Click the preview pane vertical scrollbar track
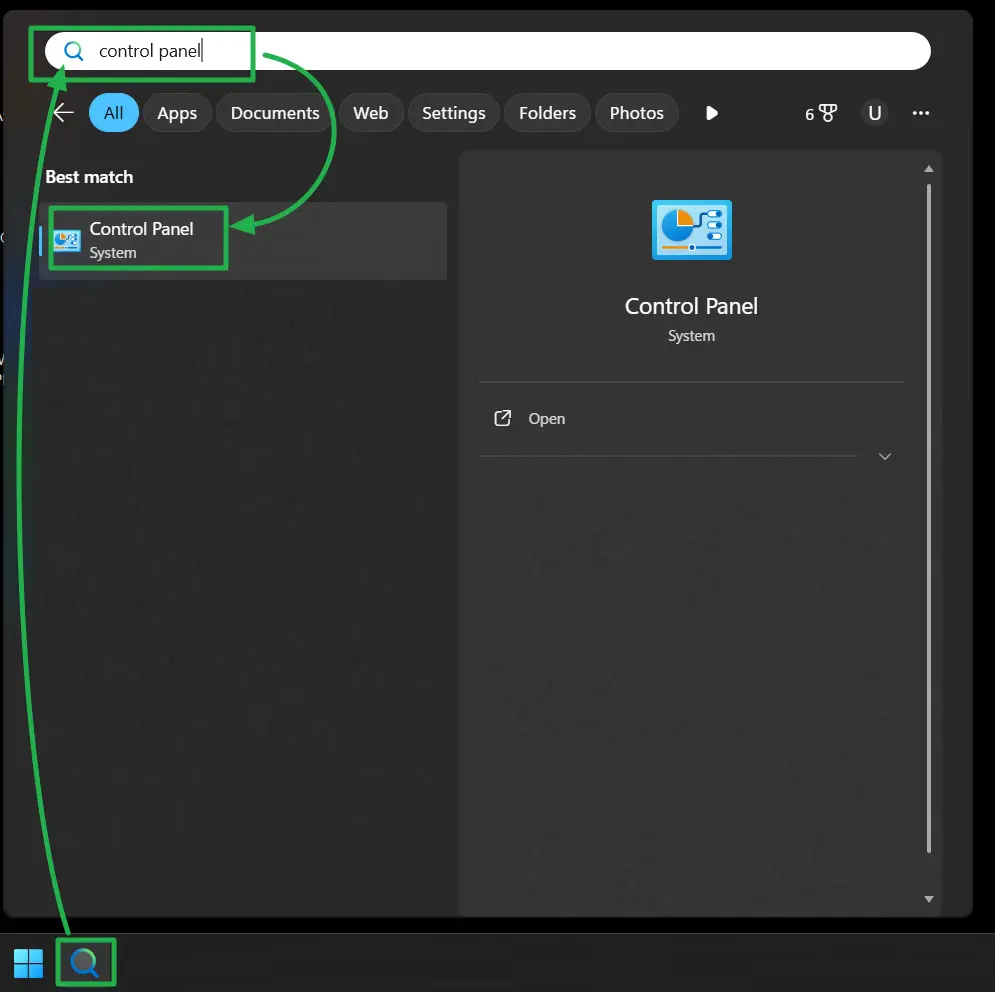 pyautogui.click(x=929, y=519)
